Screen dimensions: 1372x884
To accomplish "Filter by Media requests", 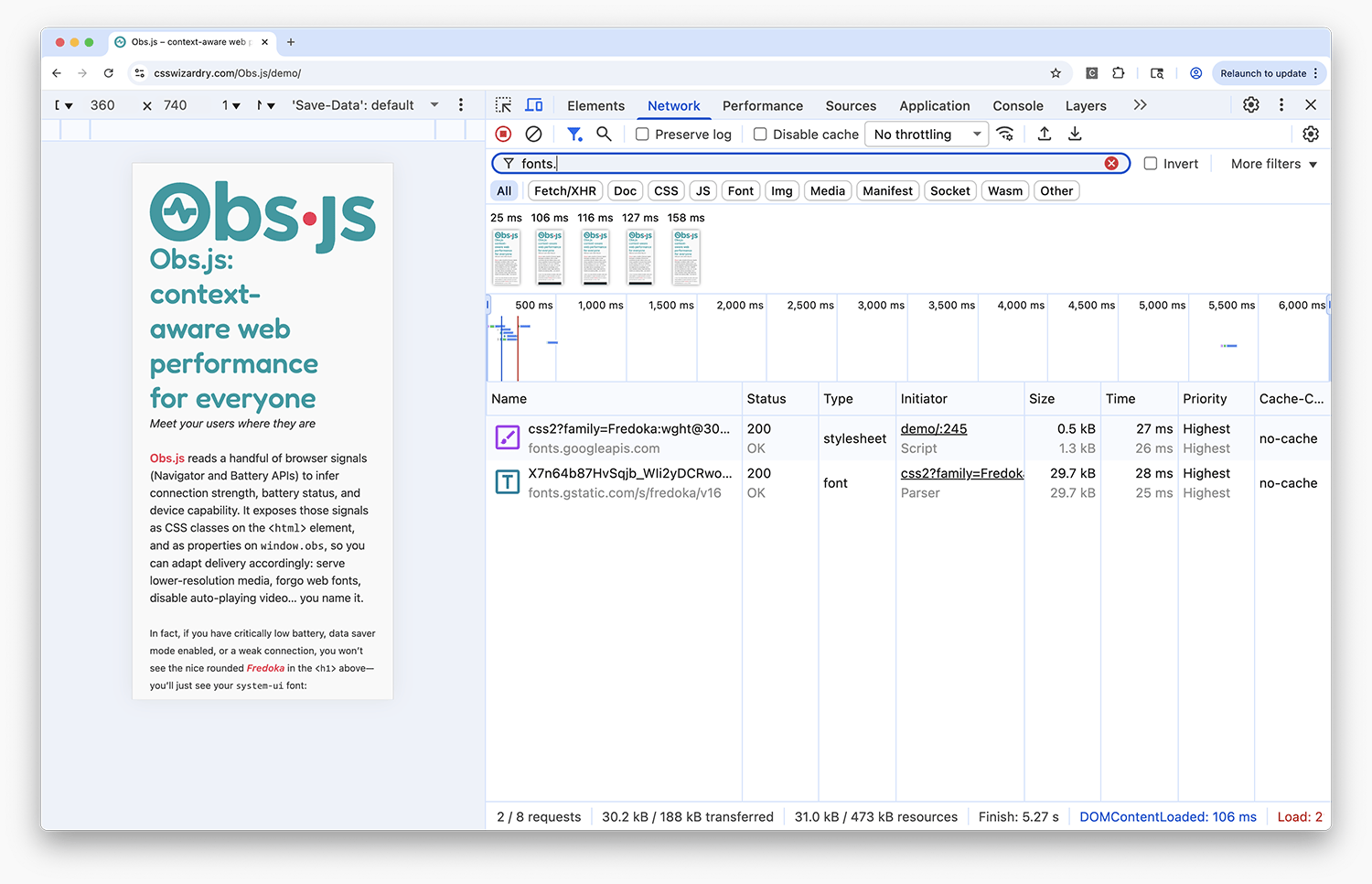I will [828, 190].
